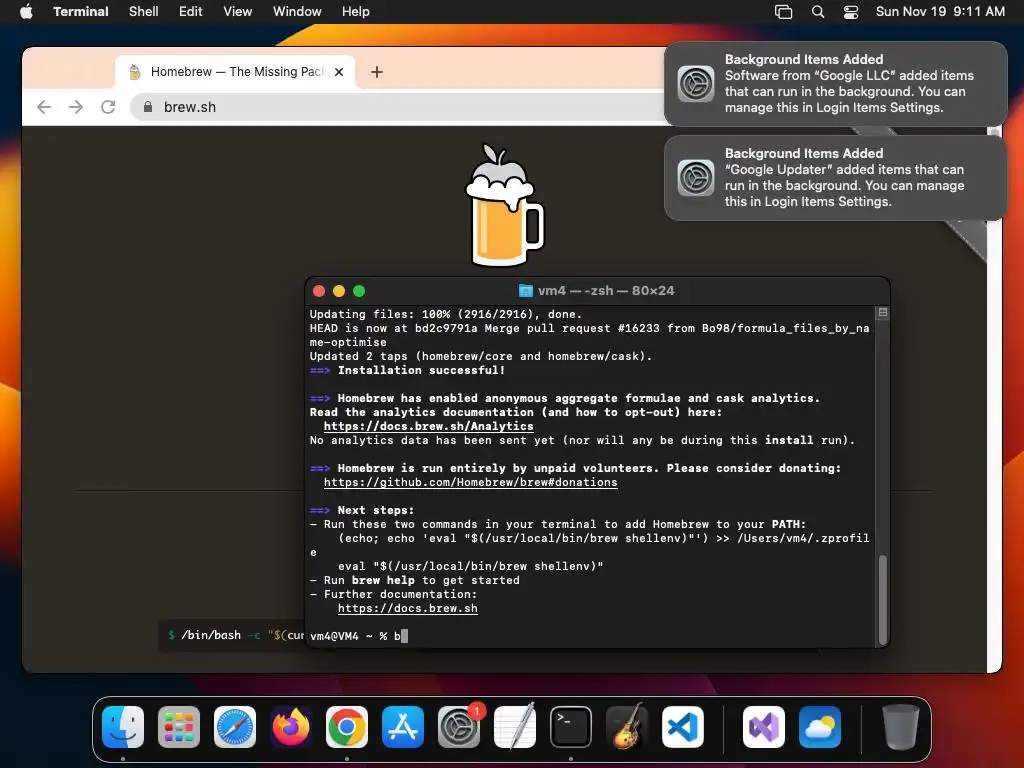This screenshot has width=1024, height=768.
Task: Select the Homebrew browser tab
Action: pyautogui.click(x=235, y=72)
